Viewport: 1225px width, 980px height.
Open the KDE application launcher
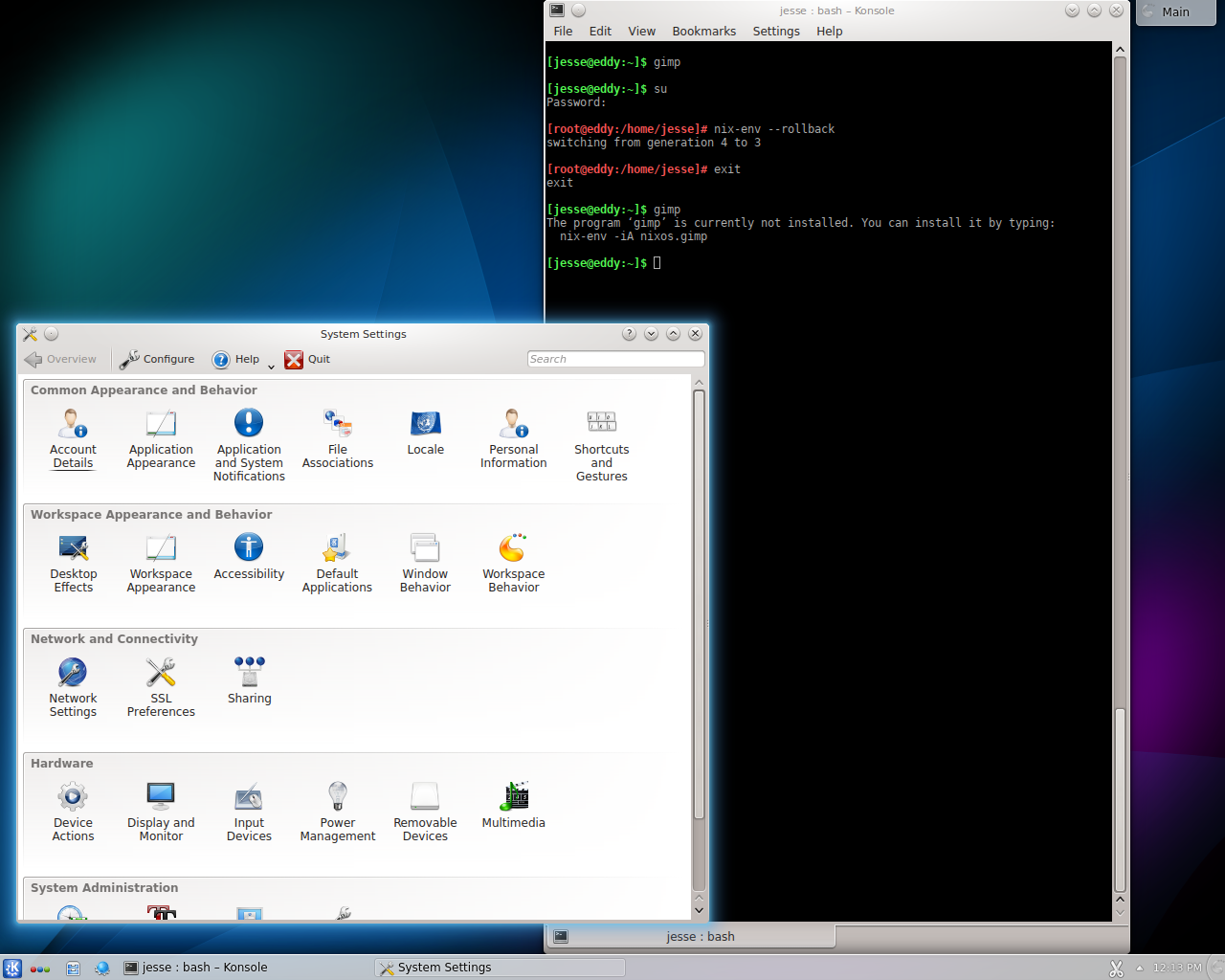[x=12, y=968]
